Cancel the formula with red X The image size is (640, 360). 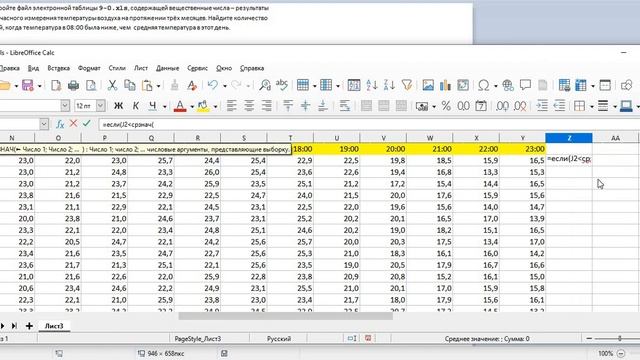73,123
